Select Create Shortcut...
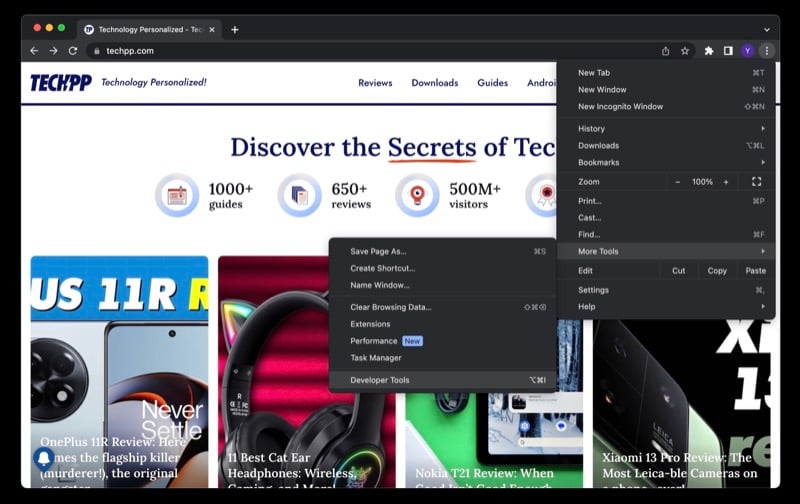Viewport: 800px width, 504px height. [442, 268]
